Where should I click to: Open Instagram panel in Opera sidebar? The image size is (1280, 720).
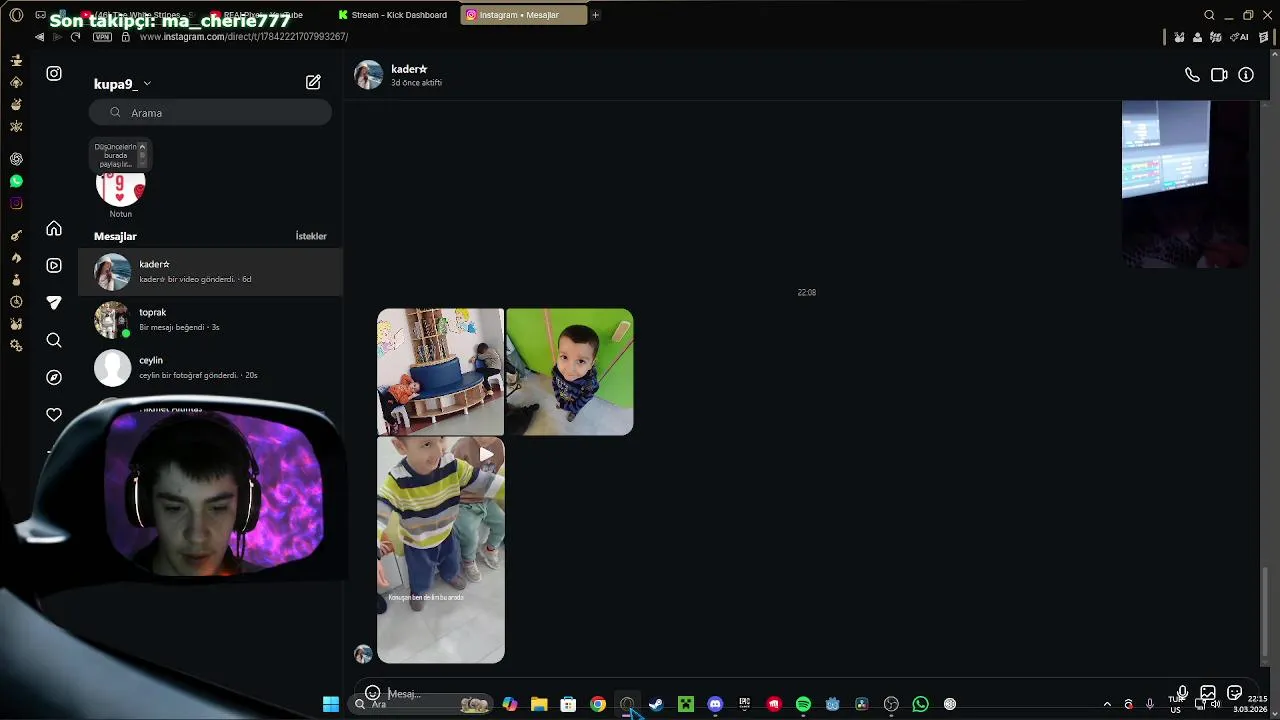tap(16, 203)
